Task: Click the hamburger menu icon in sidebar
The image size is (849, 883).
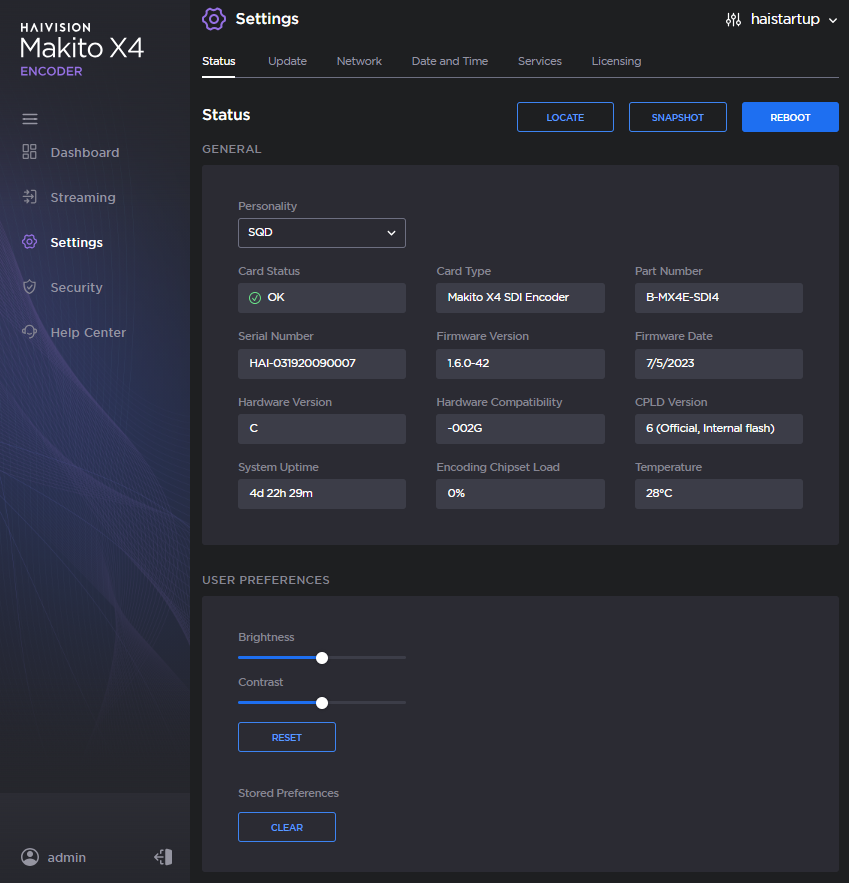Action: click(30, 119)
